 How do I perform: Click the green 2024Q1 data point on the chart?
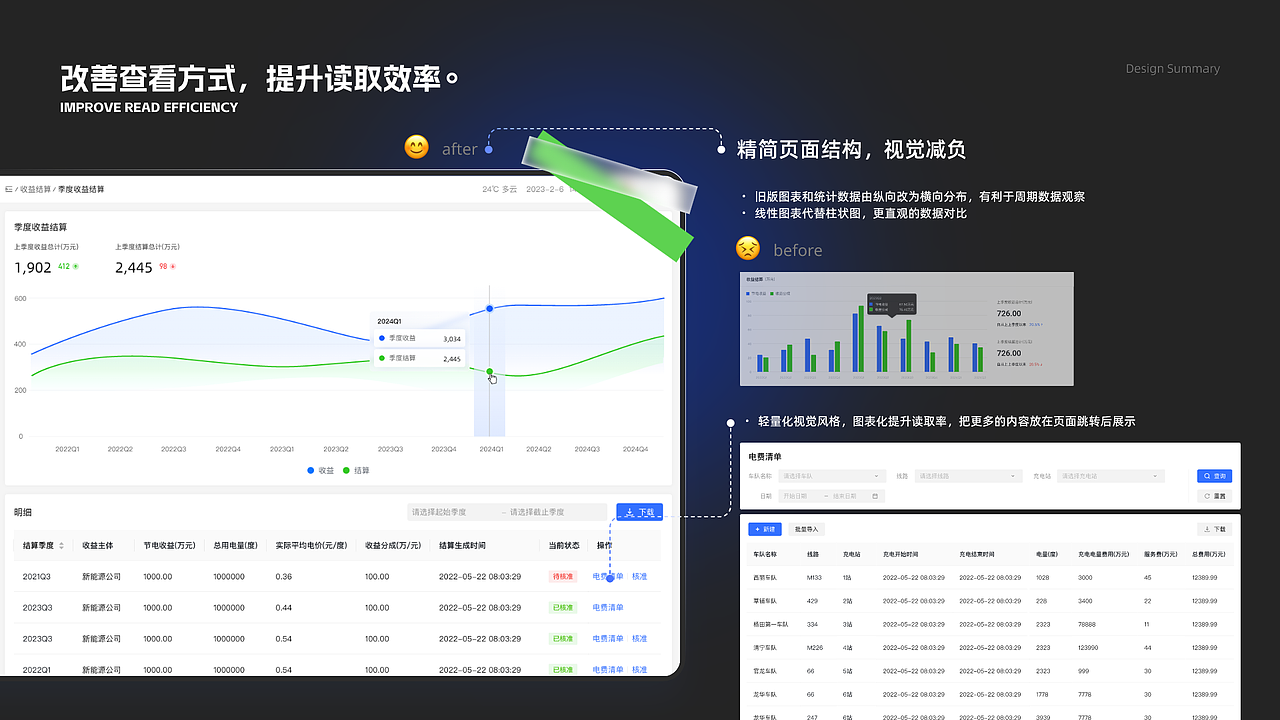pyautogui.click(x=489, y=372)
